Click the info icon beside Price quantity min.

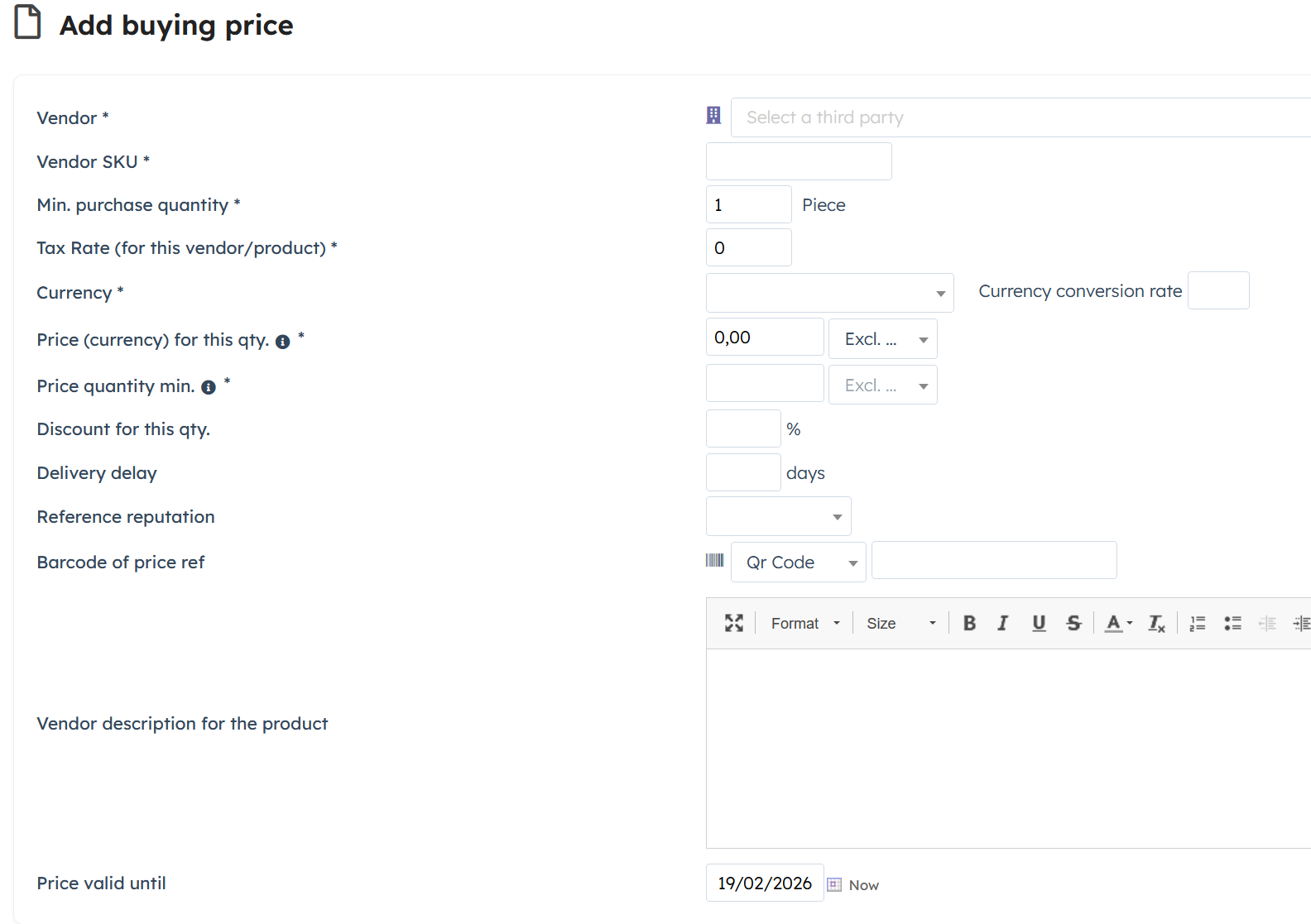[209, 387]
